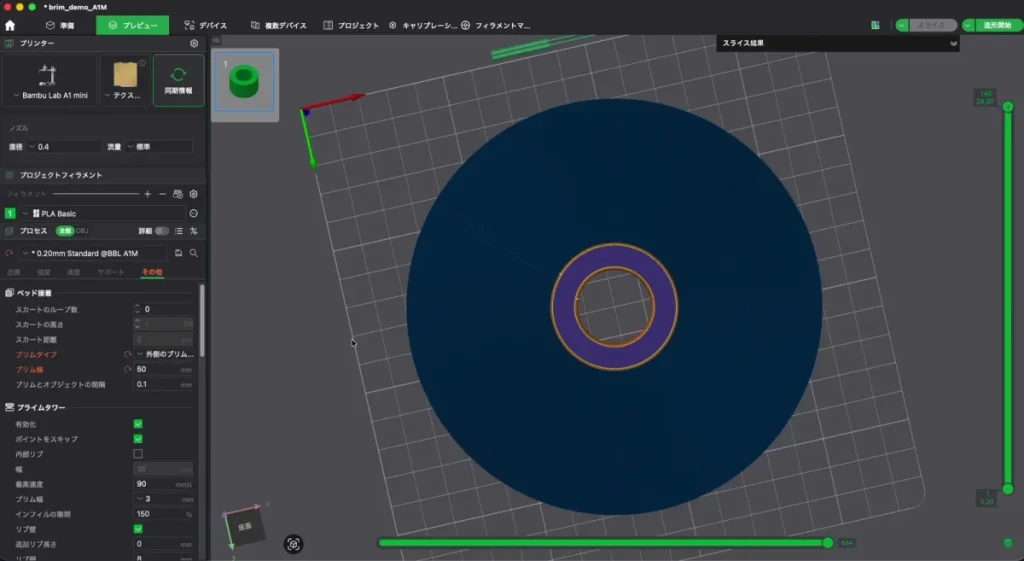Click the top handle of the vertical layer slider
Viewport: 1024px width, 561px height.
click(1008, 106)
